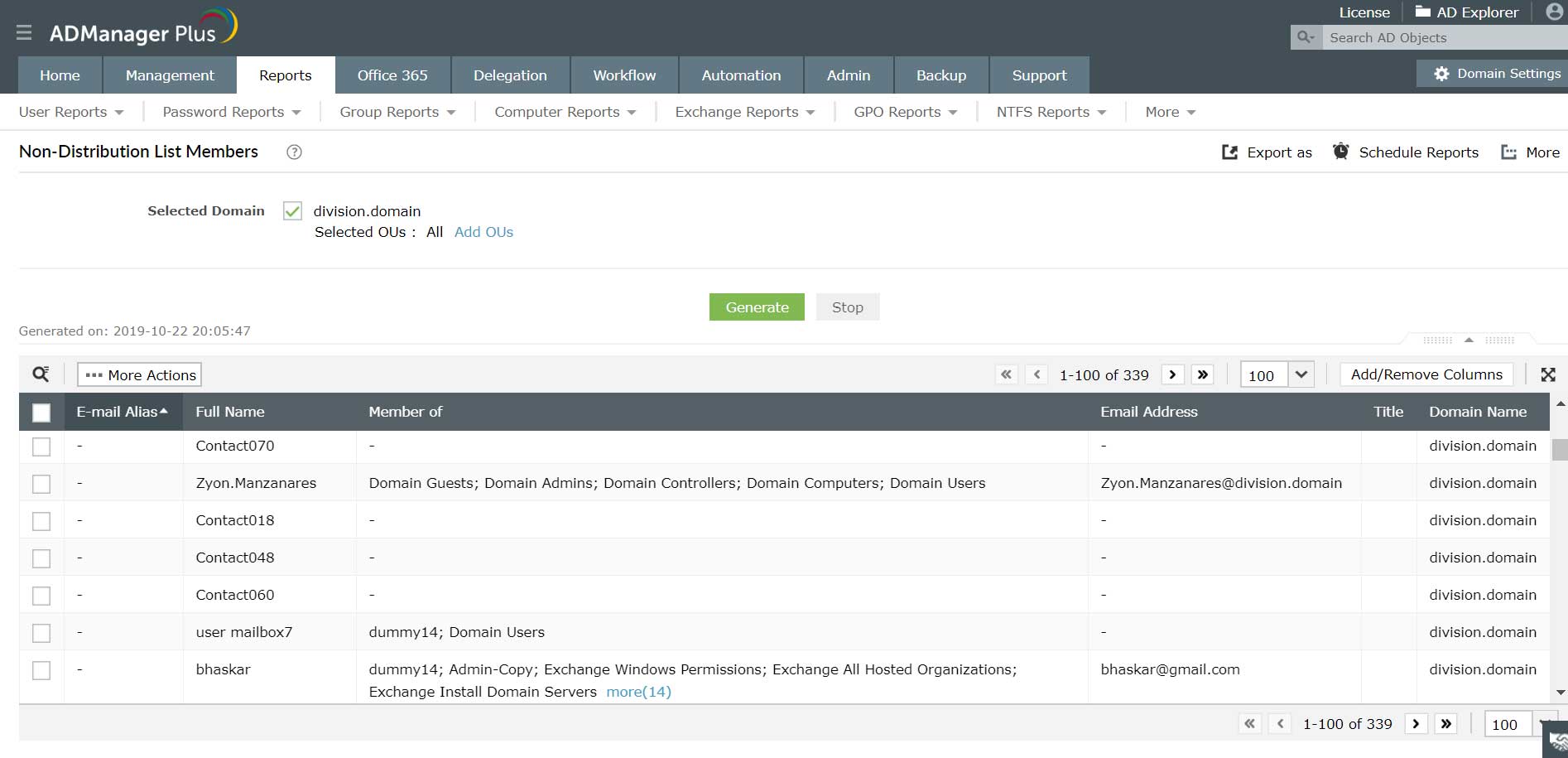Check the user mailbox7 row
This screenshot has width=1568, height=758.
click(41, 633)
